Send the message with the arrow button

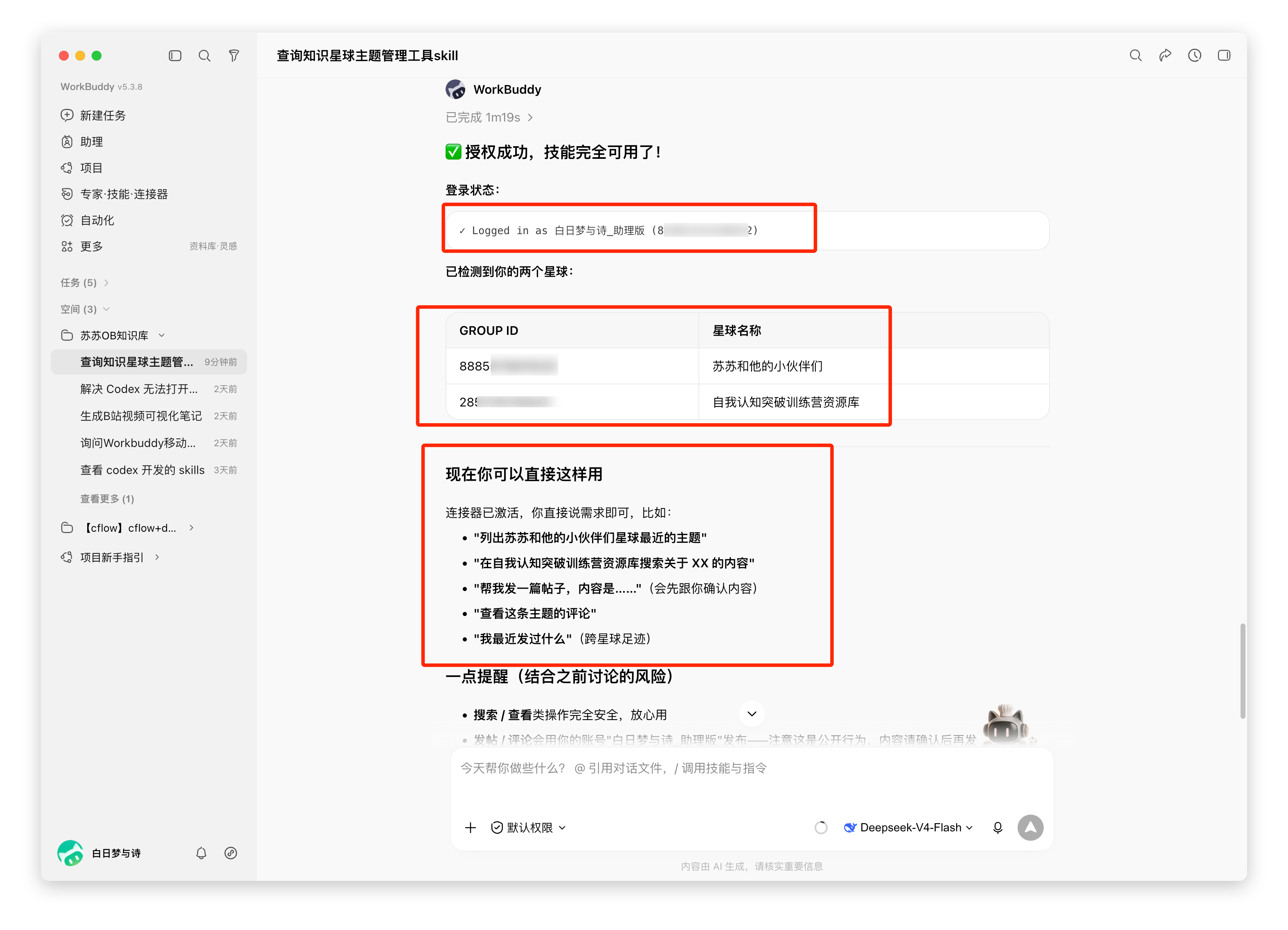[1031, 827]
